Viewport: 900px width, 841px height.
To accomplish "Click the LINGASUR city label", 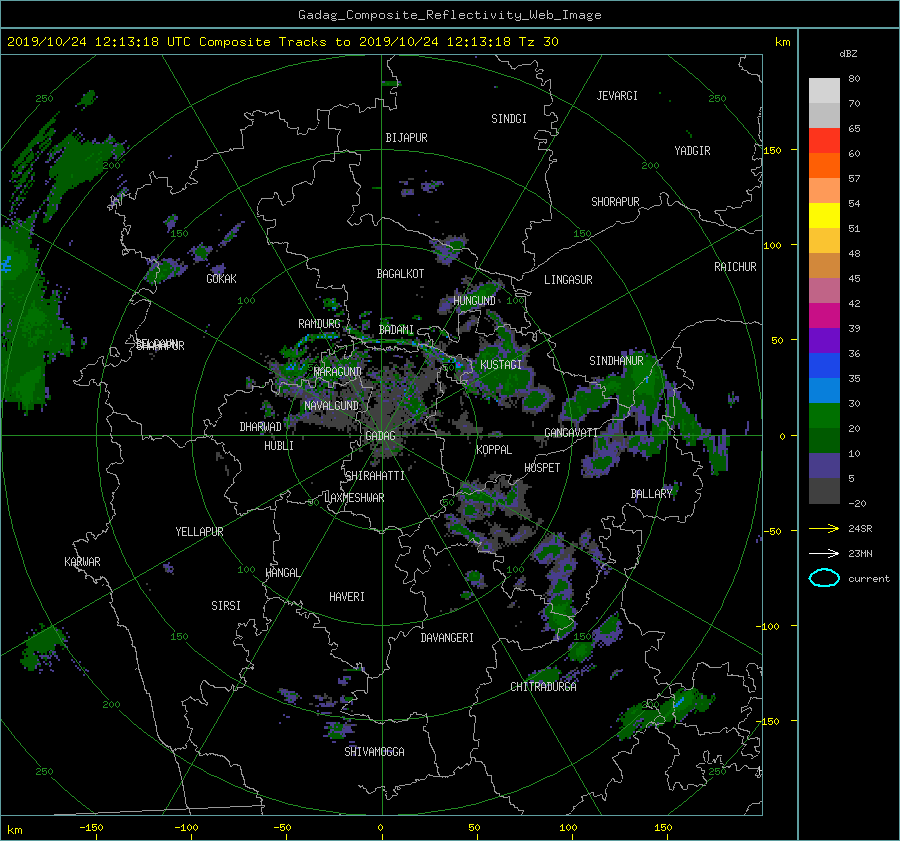I will [x=568, y=280].
